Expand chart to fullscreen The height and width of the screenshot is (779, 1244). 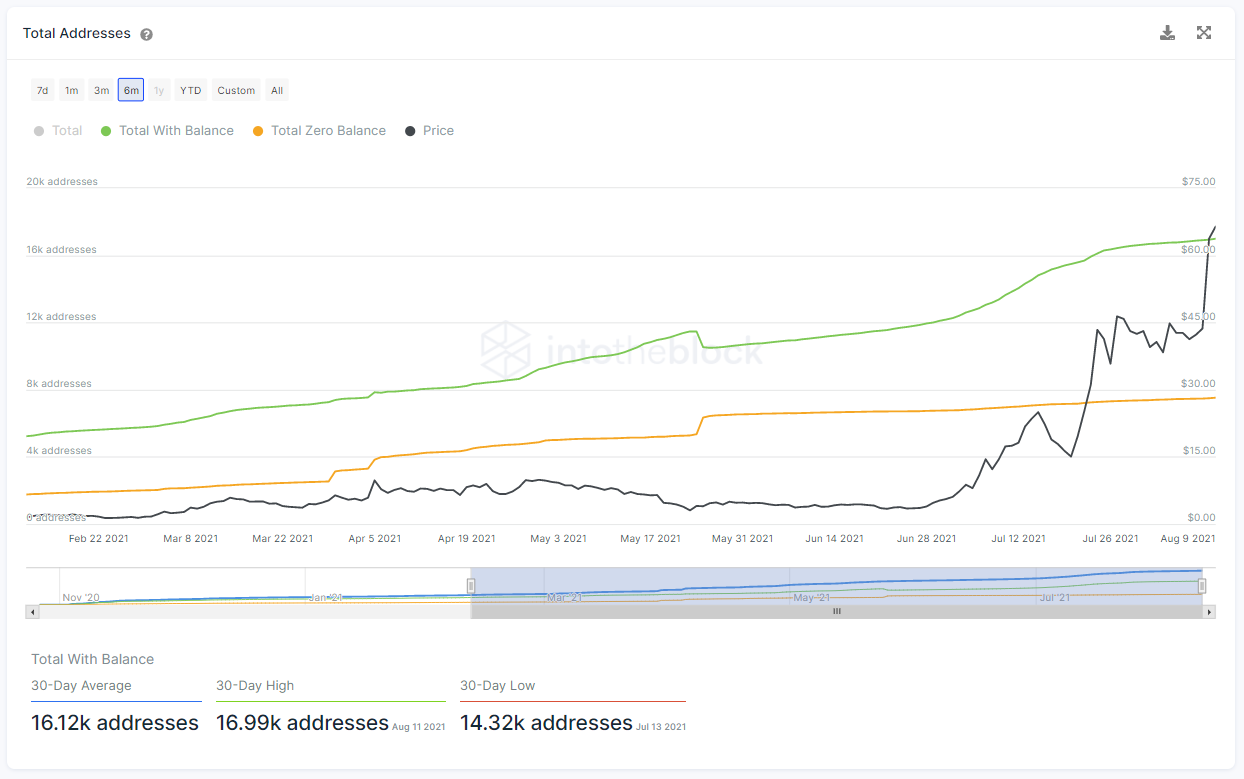click(x=1203, y=32)
